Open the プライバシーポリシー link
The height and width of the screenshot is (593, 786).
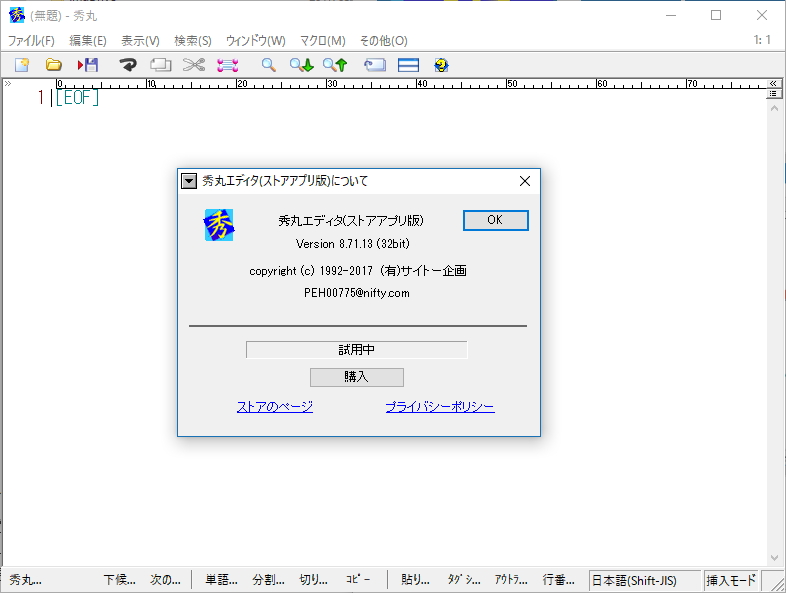tap(440, 407)
